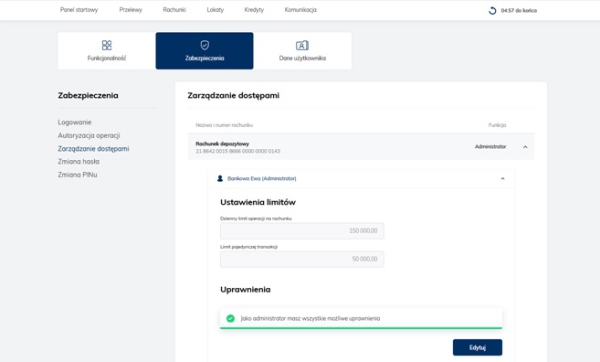Viewport: 600px width, 362px height.
Task: Click the daily limit field showing 150 000,00
Action: click(x=302, y=231)
